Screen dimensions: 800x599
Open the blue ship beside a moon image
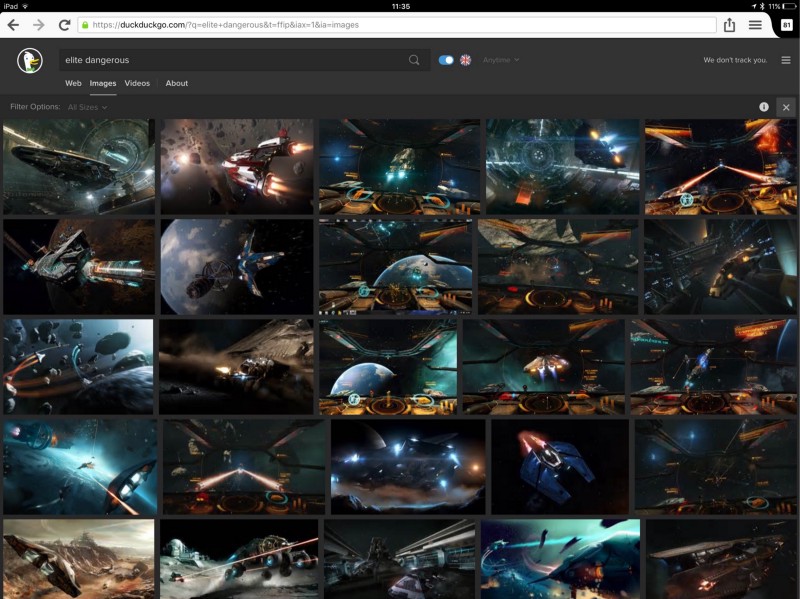pos(237,267)
